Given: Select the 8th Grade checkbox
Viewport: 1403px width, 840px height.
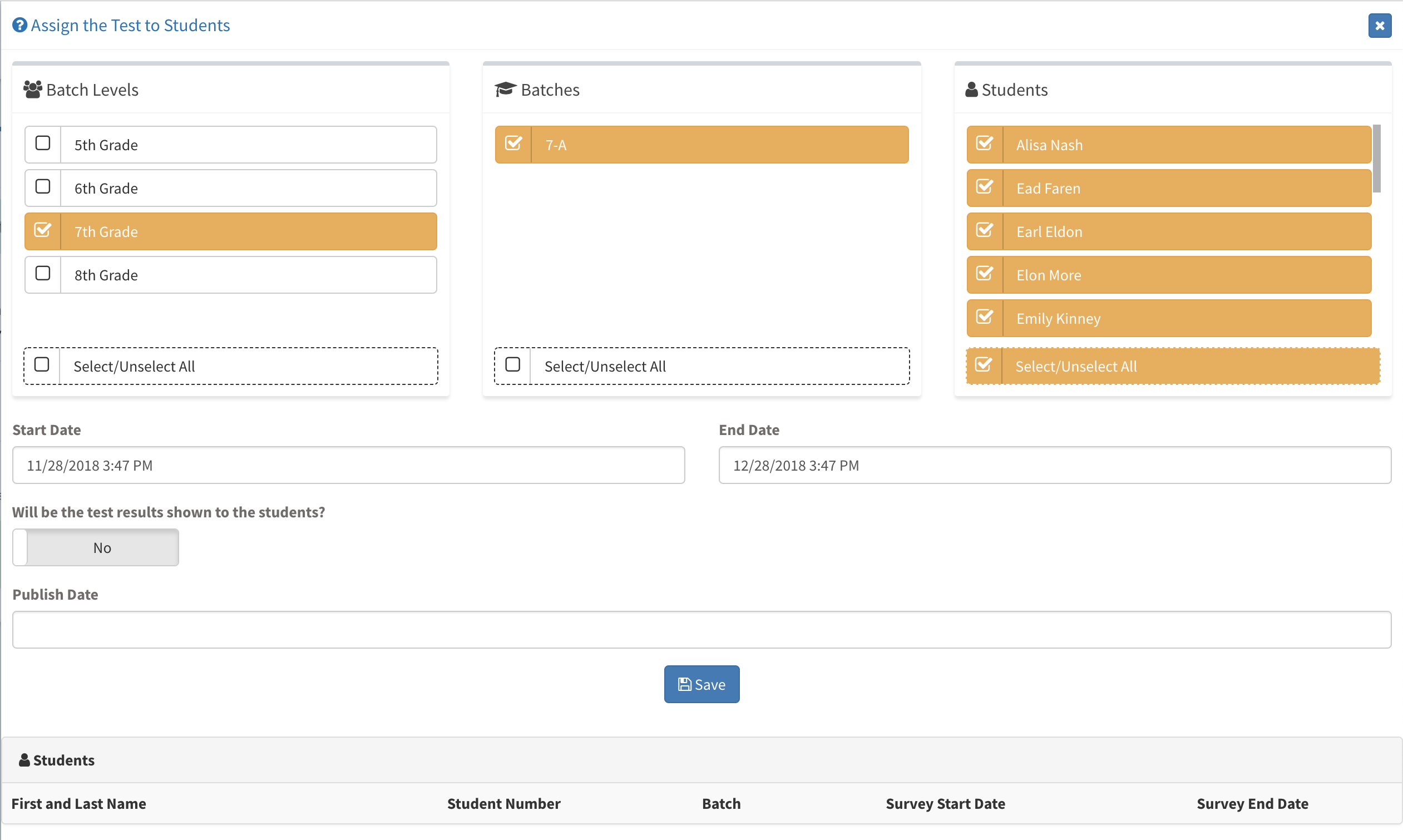Looking at the screenshot, I should (x=43, y=274).
